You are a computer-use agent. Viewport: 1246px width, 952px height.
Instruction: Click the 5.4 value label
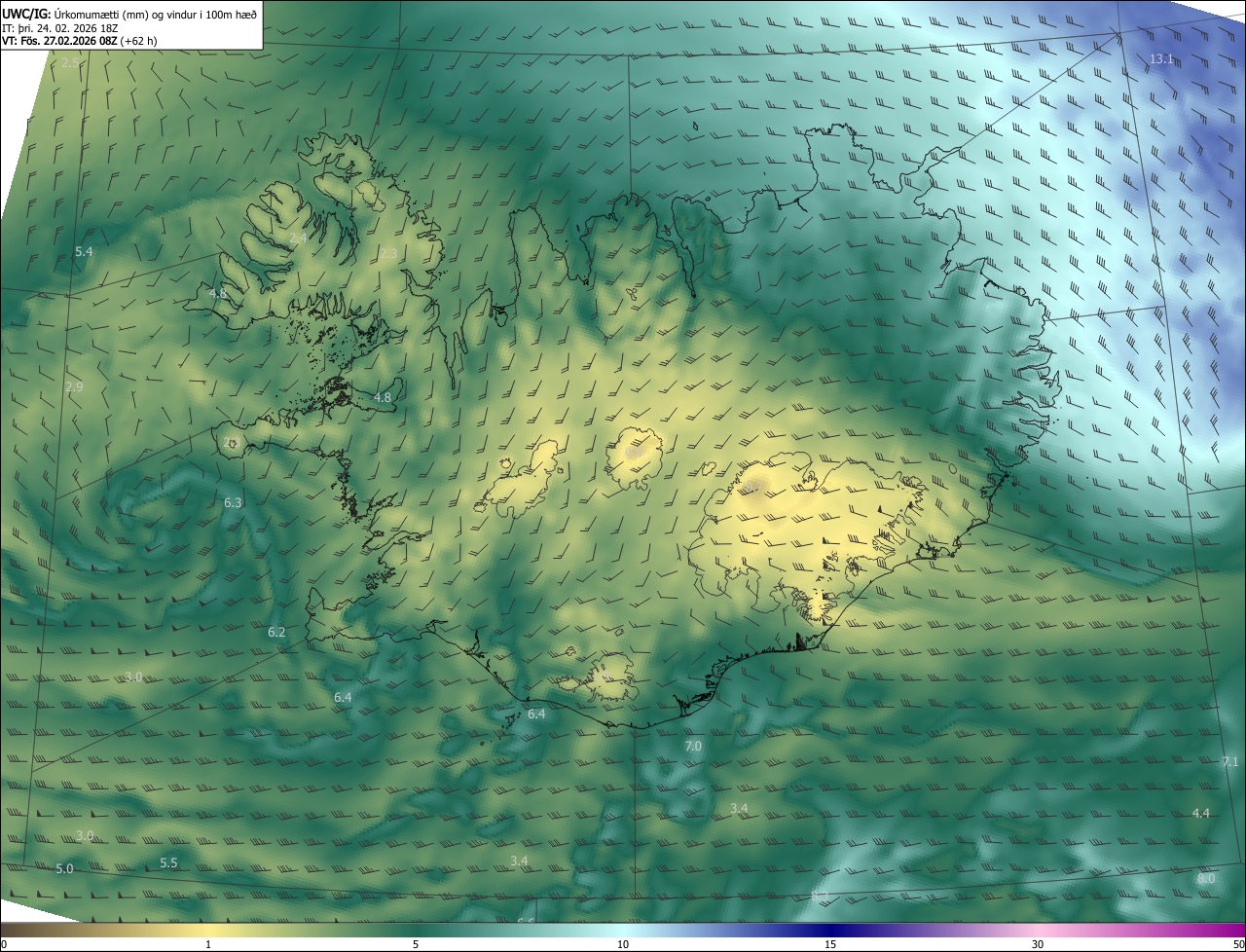[x=84, y=252]
